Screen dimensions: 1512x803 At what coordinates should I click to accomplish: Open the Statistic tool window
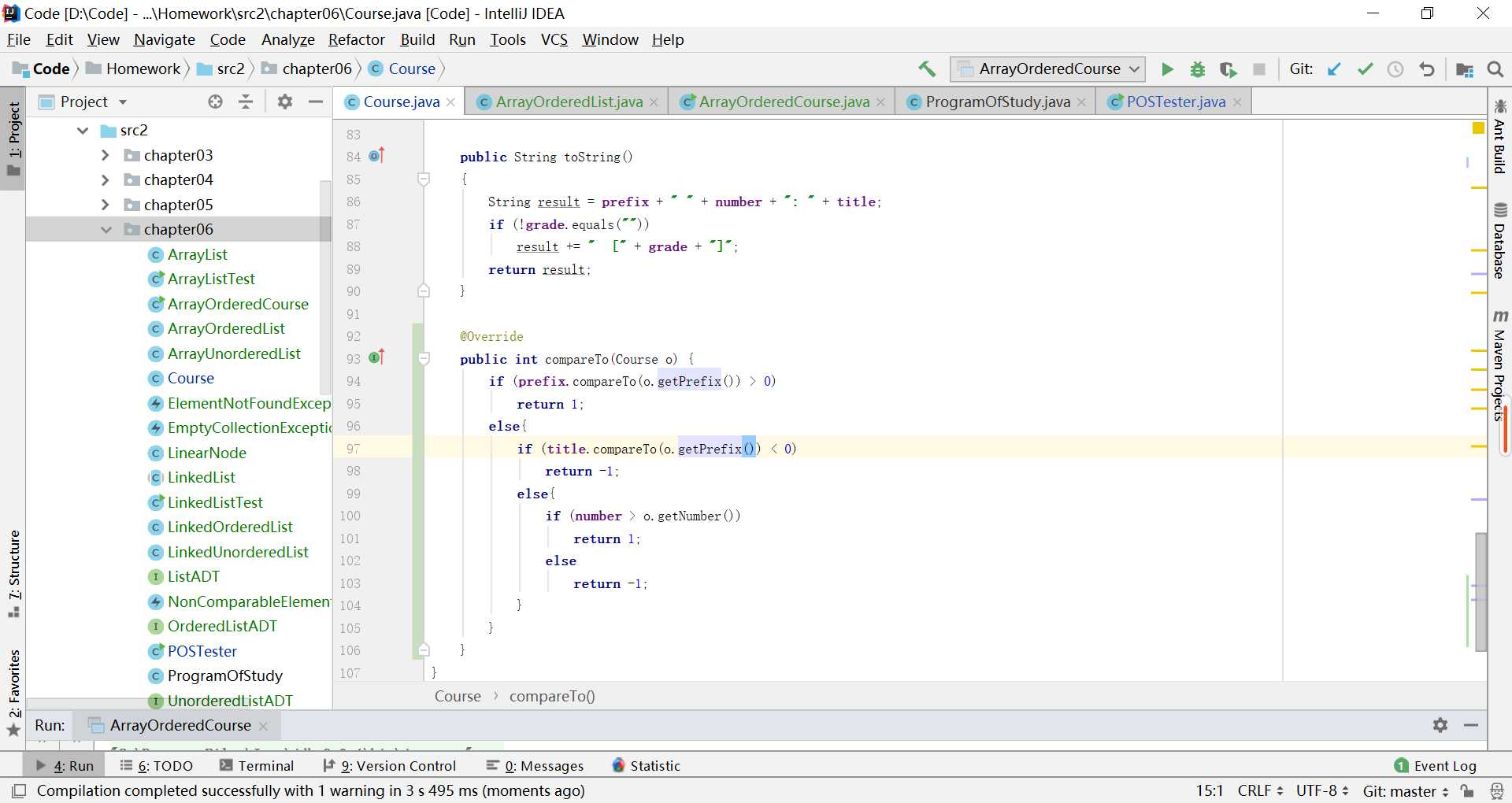coord(646,766)
